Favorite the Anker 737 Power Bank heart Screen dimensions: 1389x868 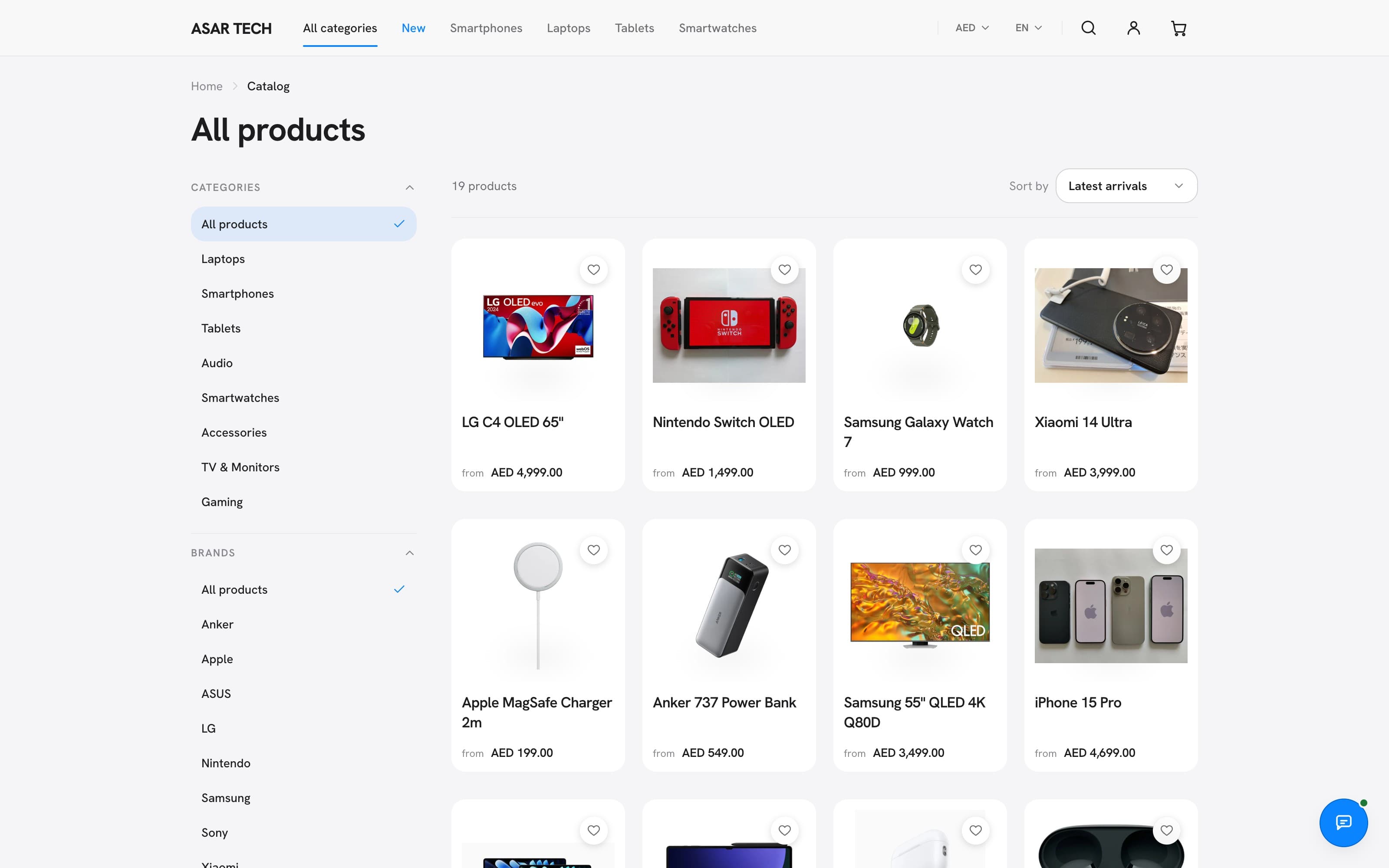point(785,550)
